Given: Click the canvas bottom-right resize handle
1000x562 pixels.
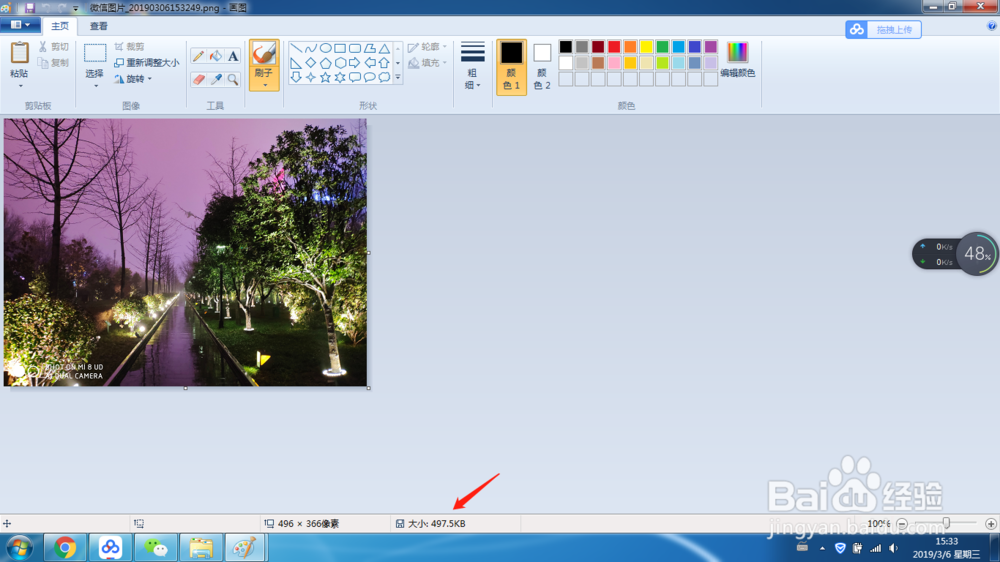Looking at the screenshot, I should coord(369,388).
